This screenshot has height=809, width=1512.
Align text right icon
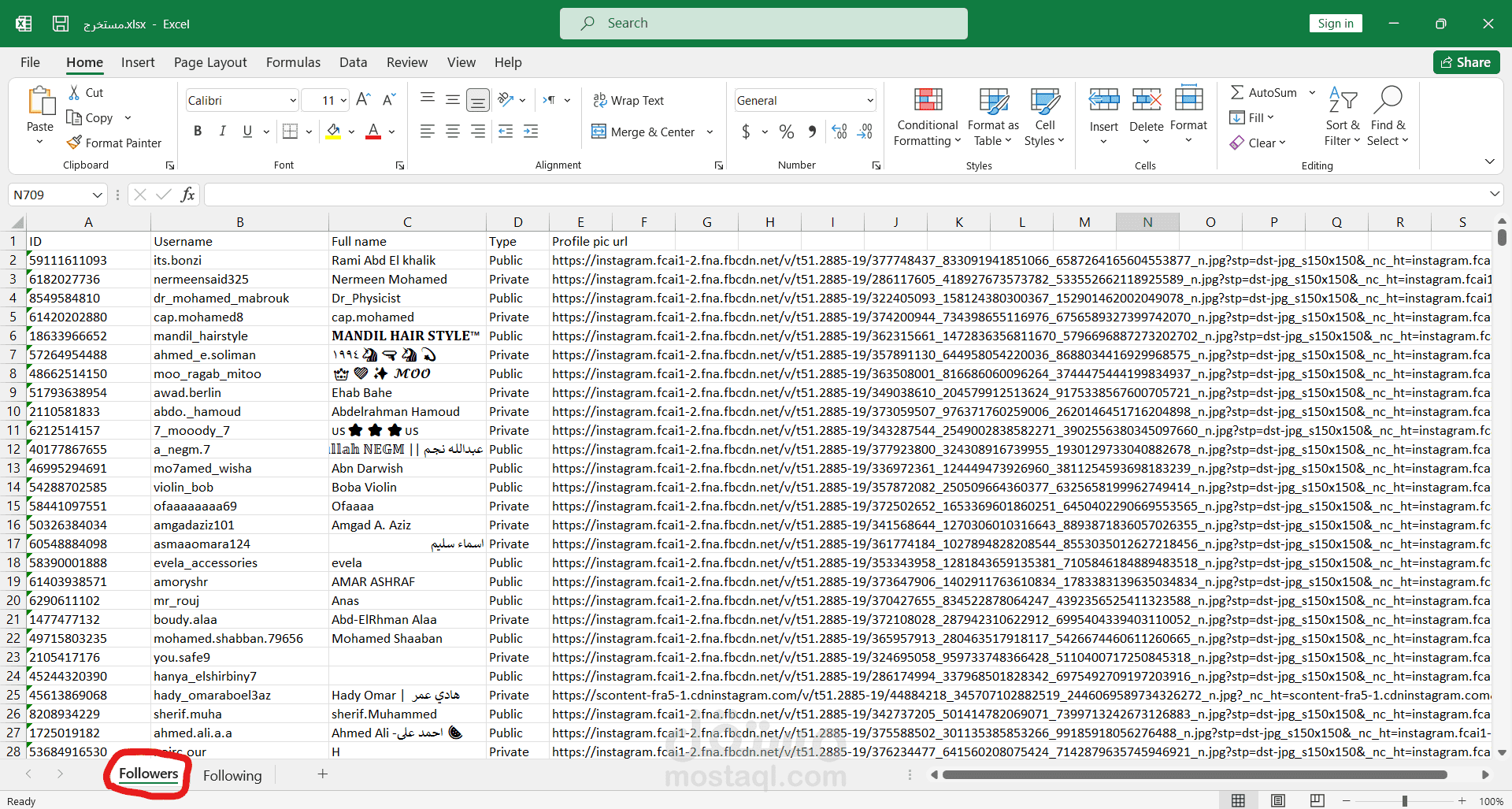pyautogui.click(x=478, y=132)
